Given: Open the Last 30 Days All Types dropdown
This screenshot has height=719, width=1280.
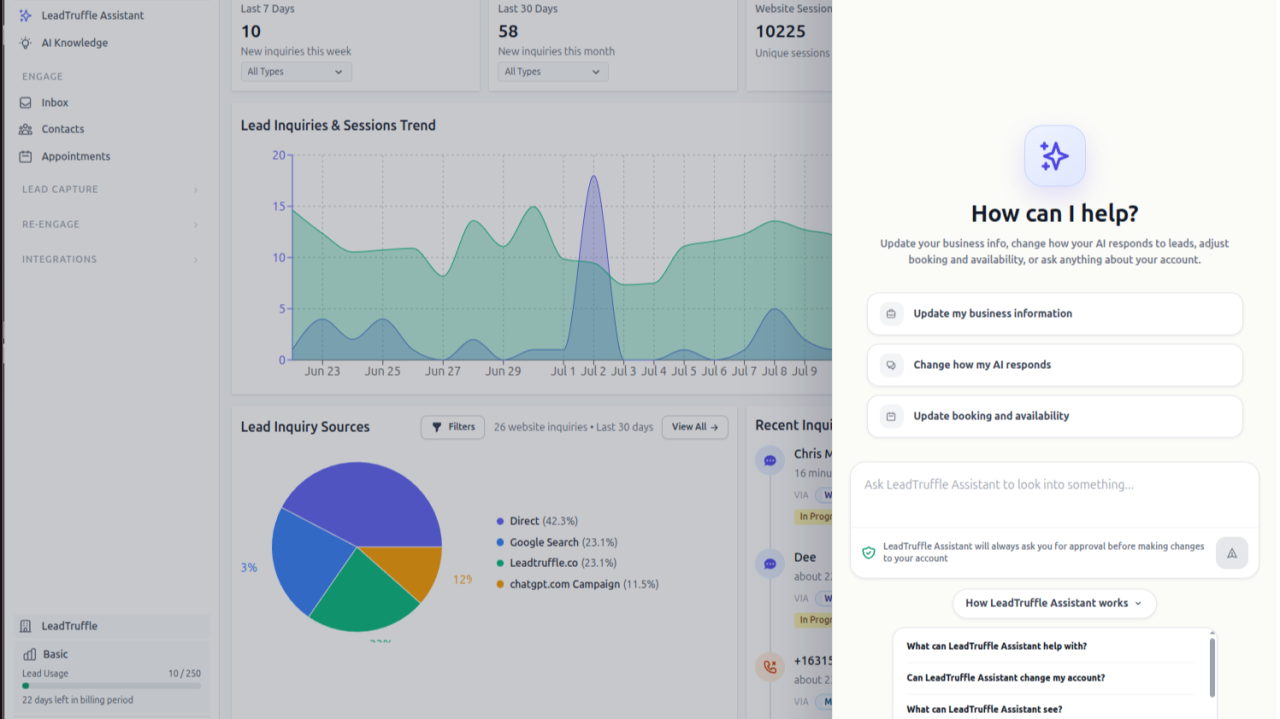Looking at the screenshot, I should point(553,72).
